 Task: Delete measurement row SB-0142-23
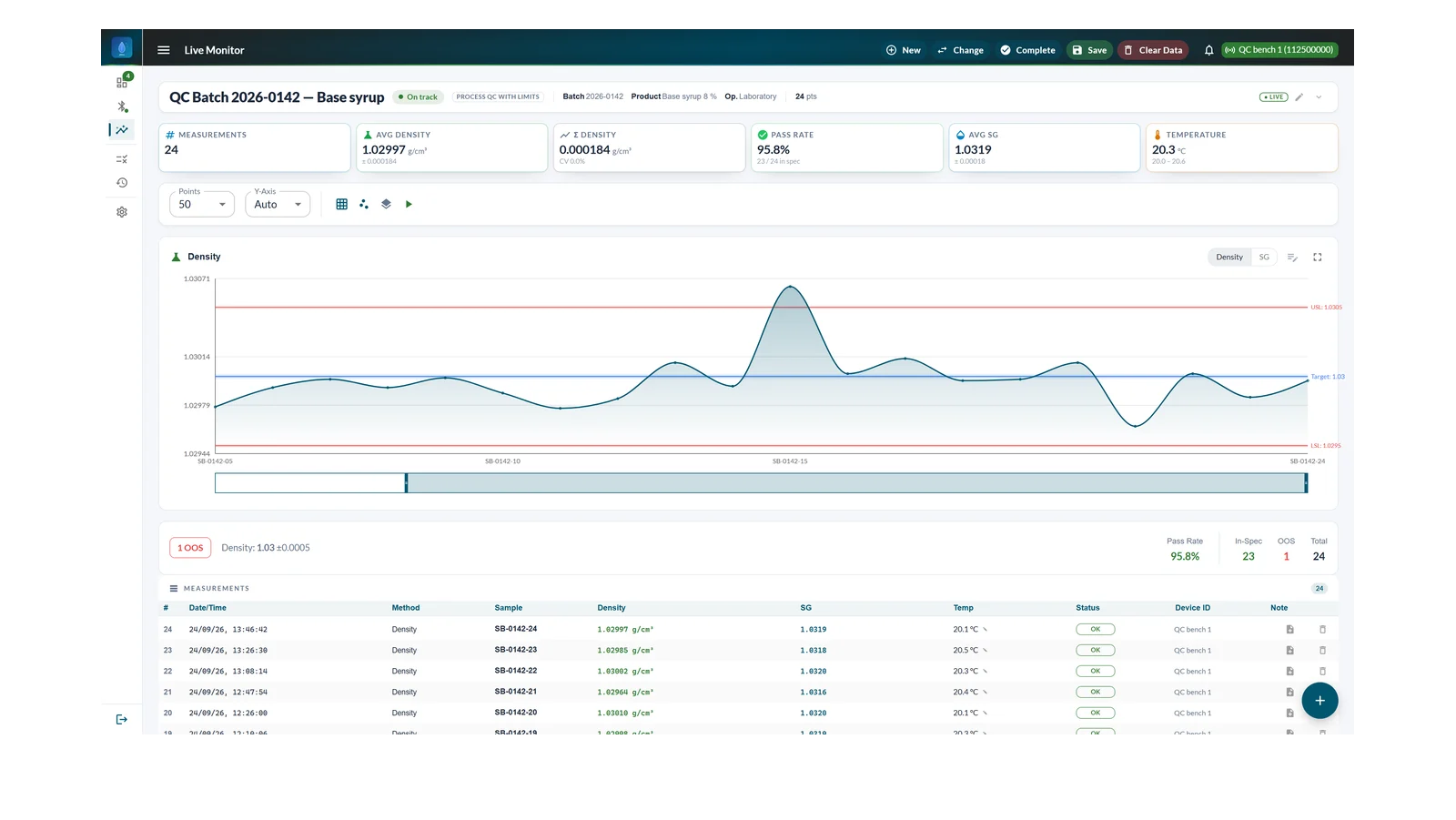1322,651
